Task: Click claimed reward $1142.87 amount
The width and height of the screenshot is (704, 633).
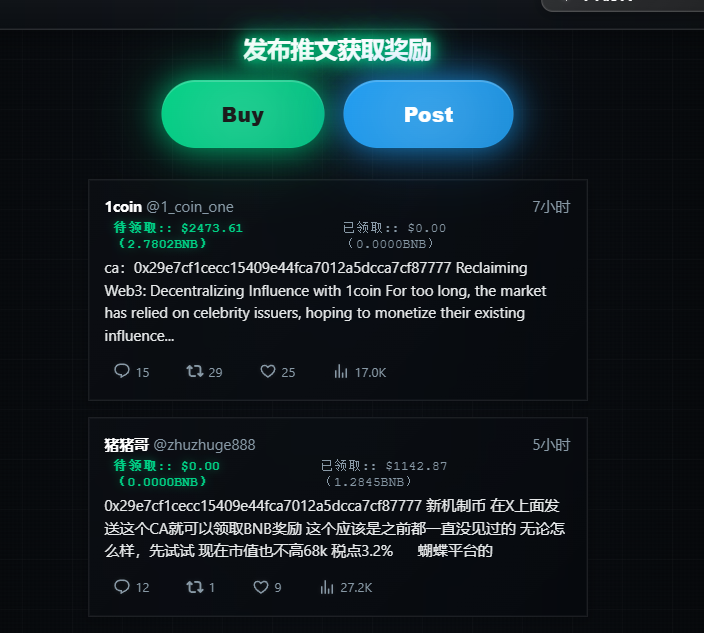Action: (417, 466)
